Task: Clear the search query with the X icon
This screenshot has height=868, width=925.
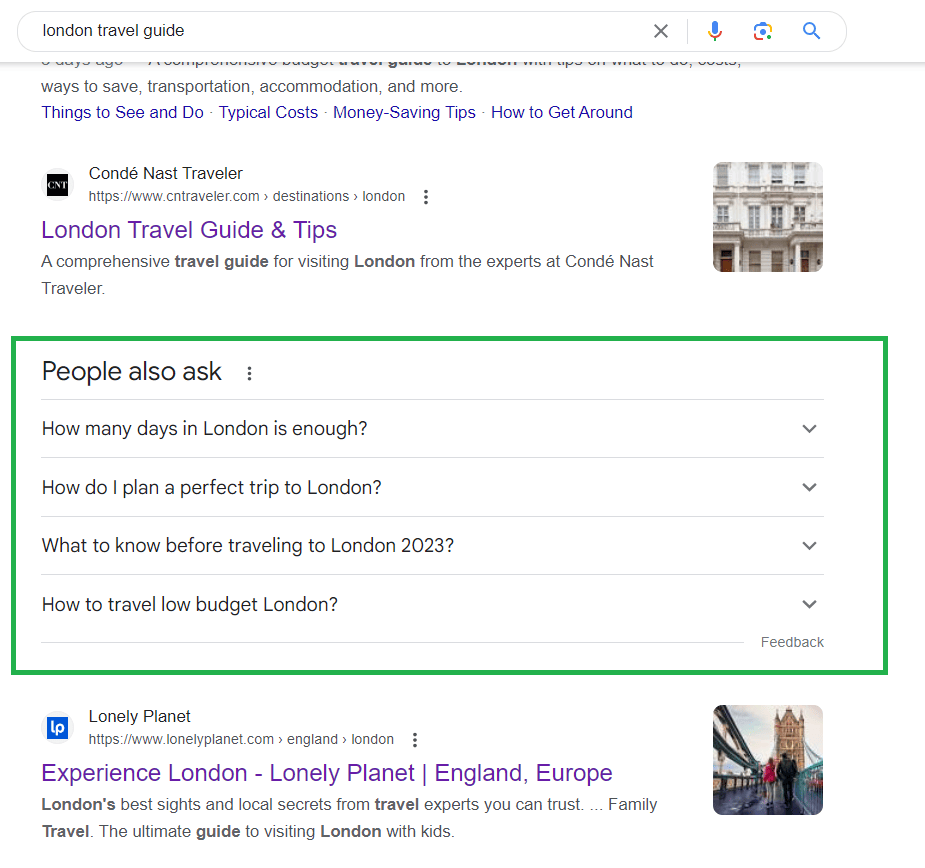Action: (660, 31)
